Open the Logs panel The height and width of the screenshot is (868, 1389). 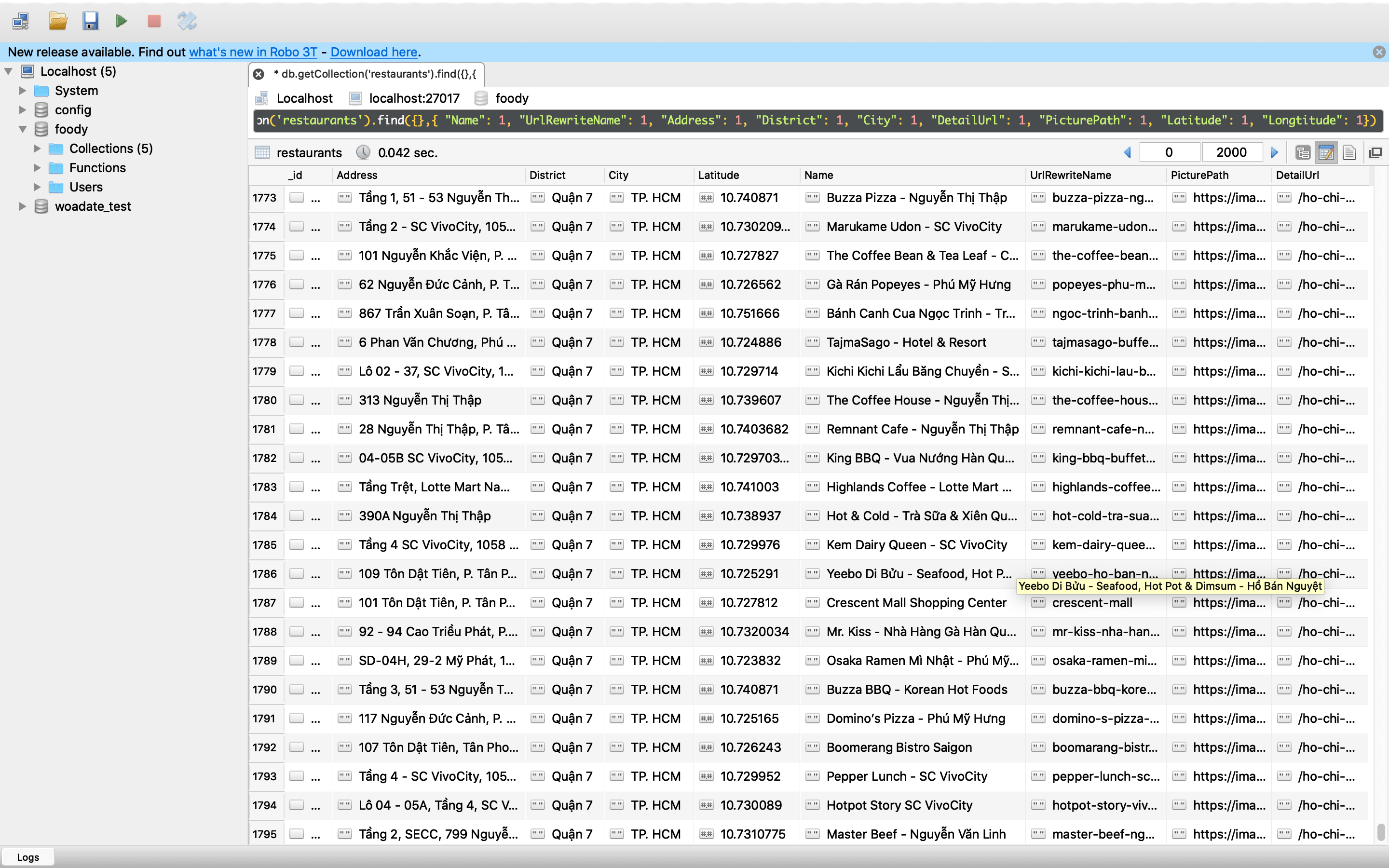click(28, 856)
